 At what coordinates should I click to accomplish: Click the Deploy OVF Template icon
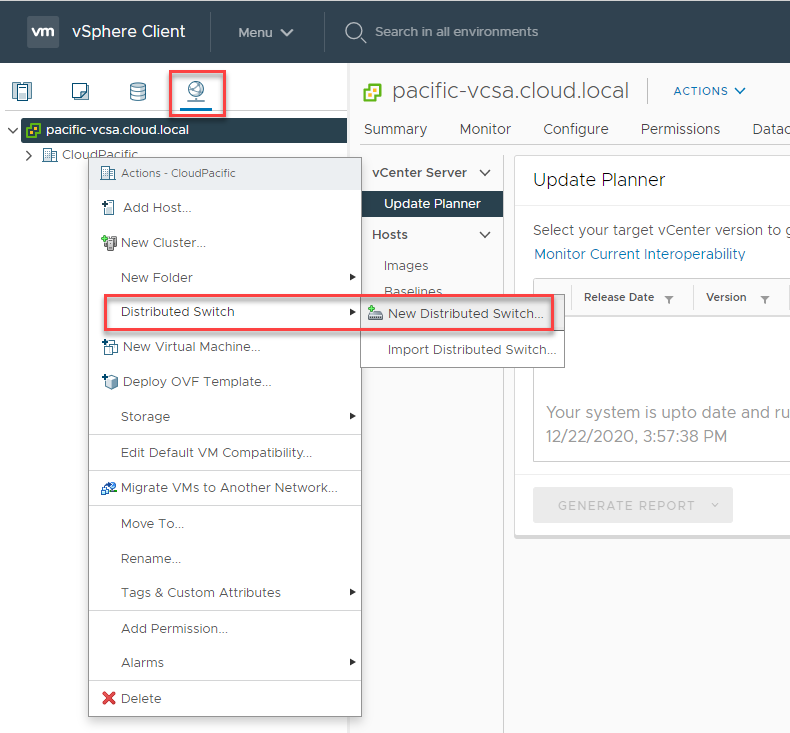click(x=110, y=381)
